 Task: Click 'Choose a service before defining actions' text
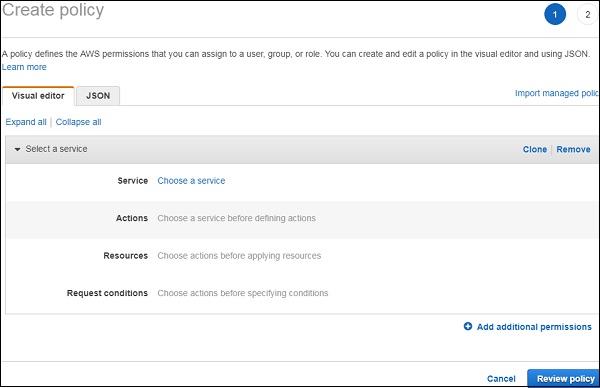point(236,218)
